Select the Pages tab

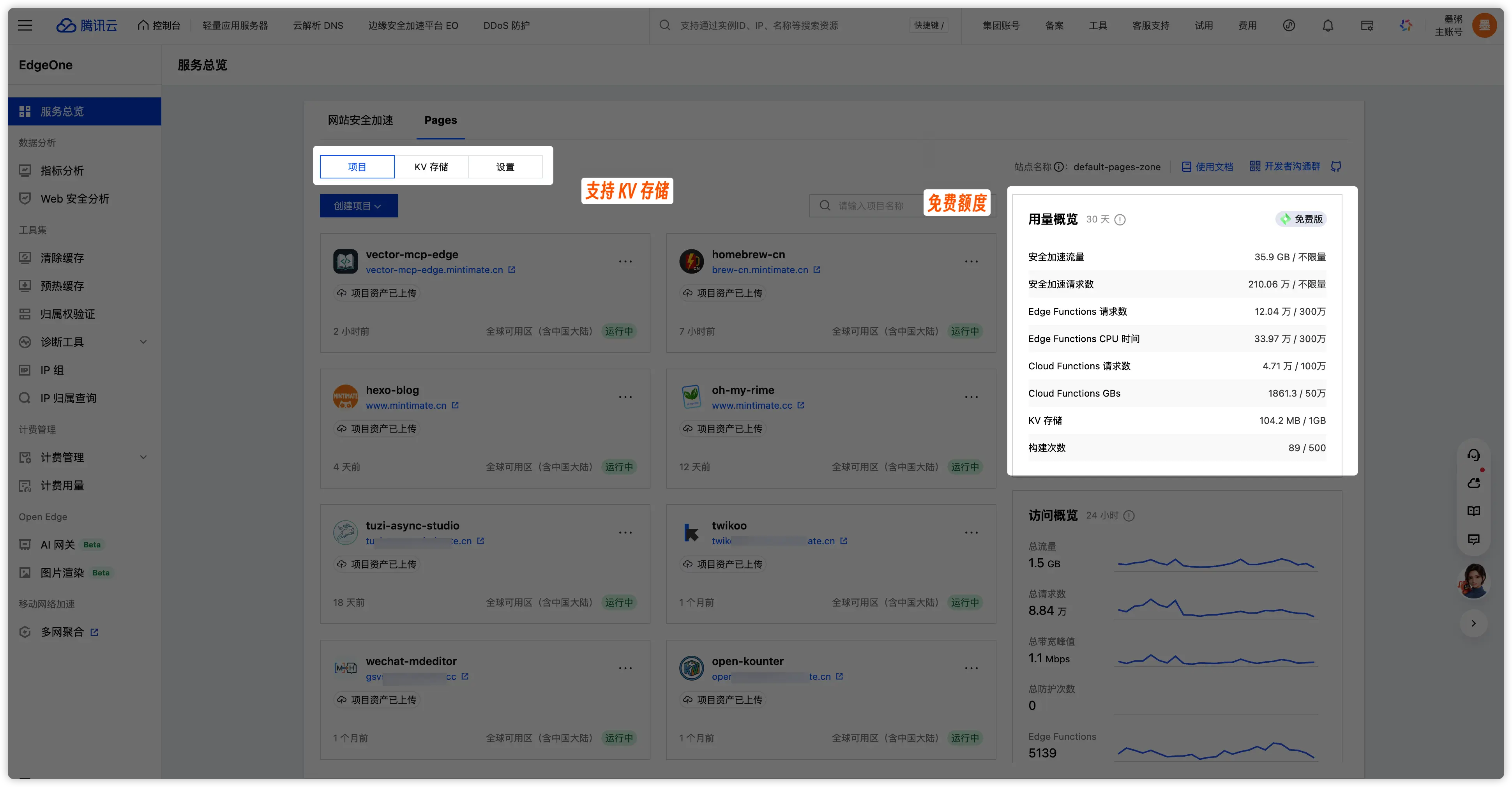[440, 120]
